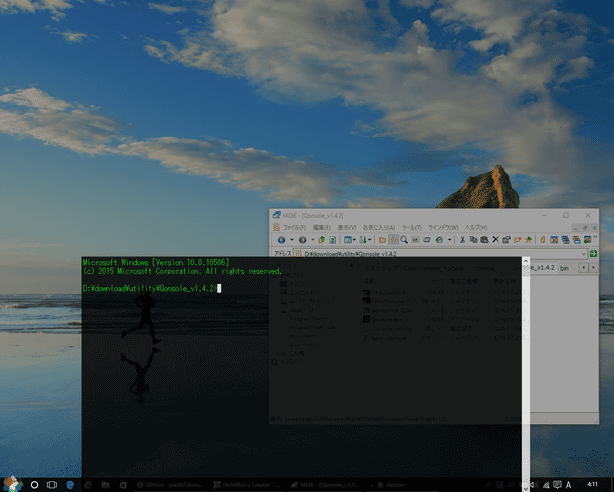Switch to the Qonsole_v1.4.2 folder tab
Image resolution: width=614 pixels, height=492 pixels.
coord(543,268)
